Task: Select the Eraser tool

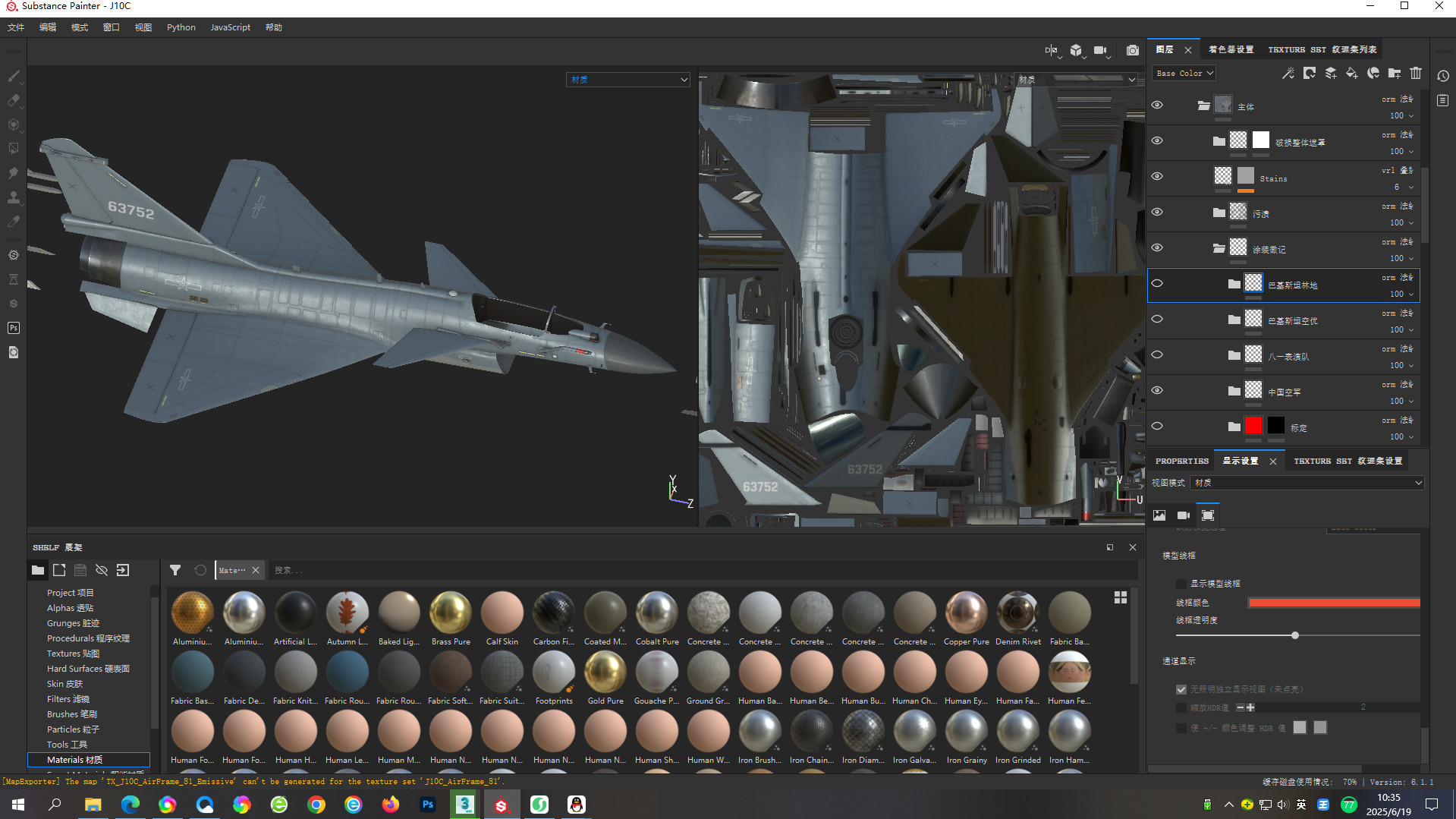Action: [14, 100]
